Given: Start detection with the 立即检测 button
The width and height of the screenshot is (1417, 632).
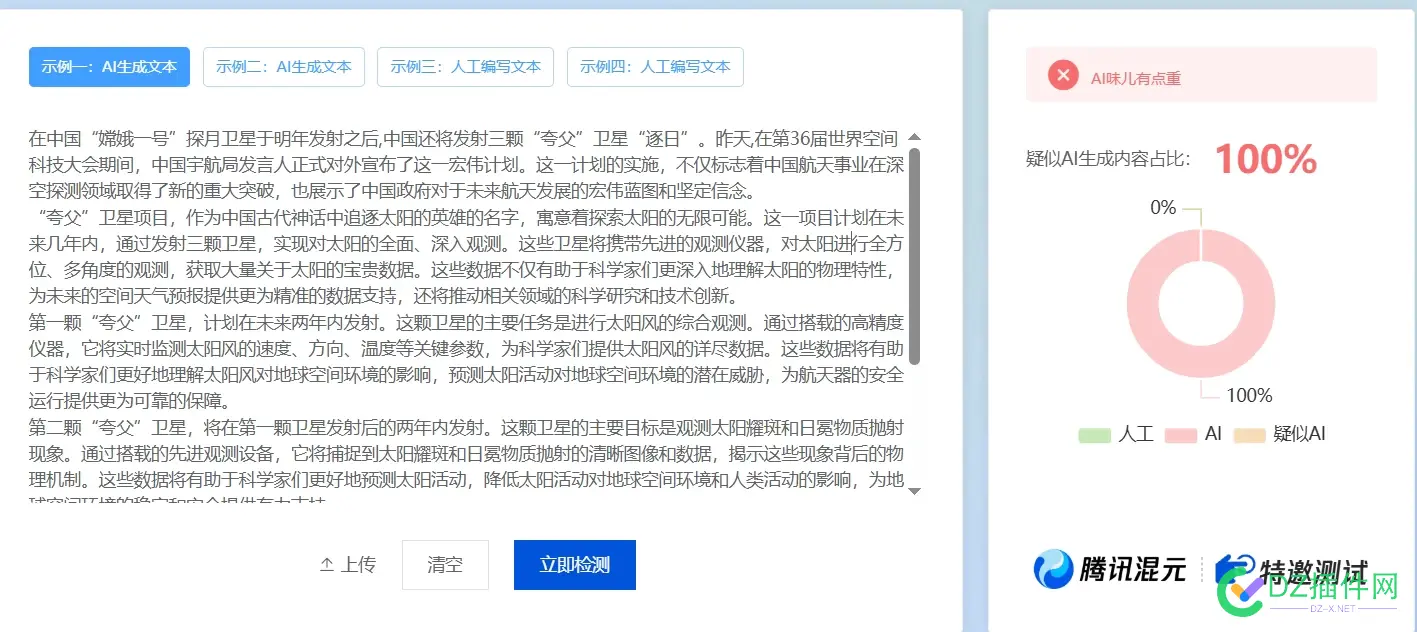Looking at the screenshot, I should click(x=574, y=565).
